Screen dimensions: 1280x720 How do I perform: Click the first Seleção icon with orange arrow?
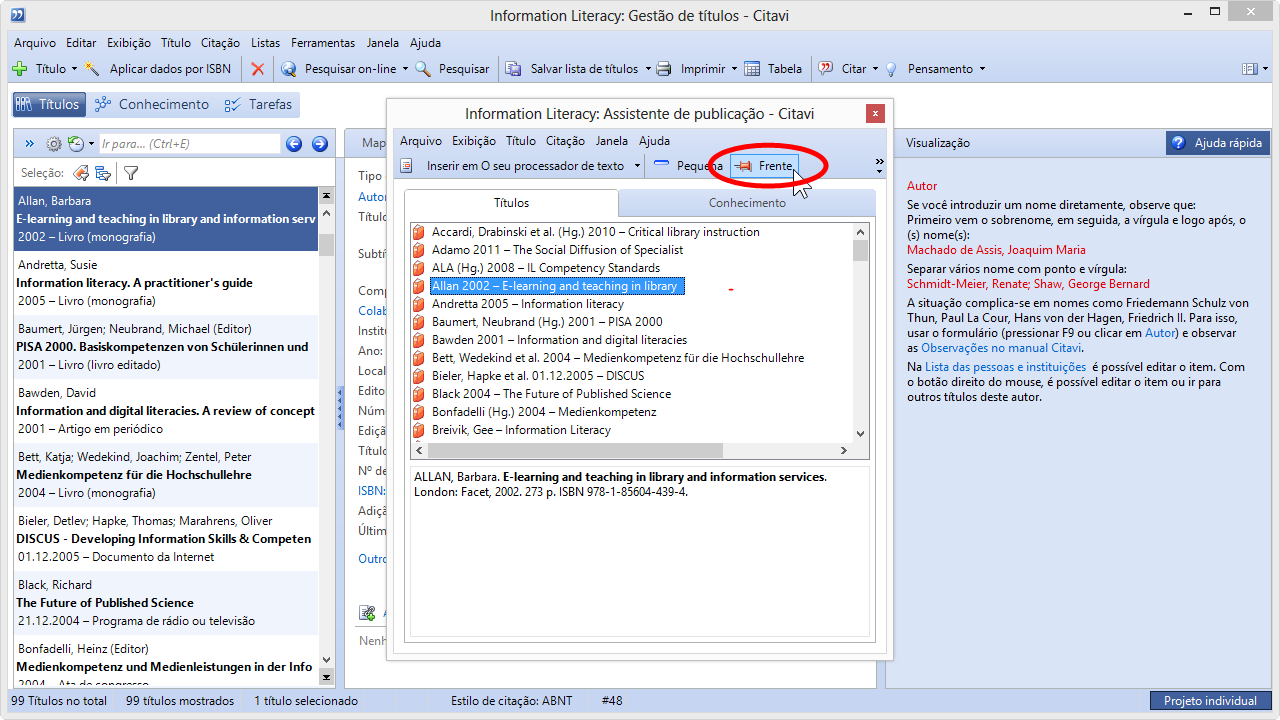click(x=81, y=173)
